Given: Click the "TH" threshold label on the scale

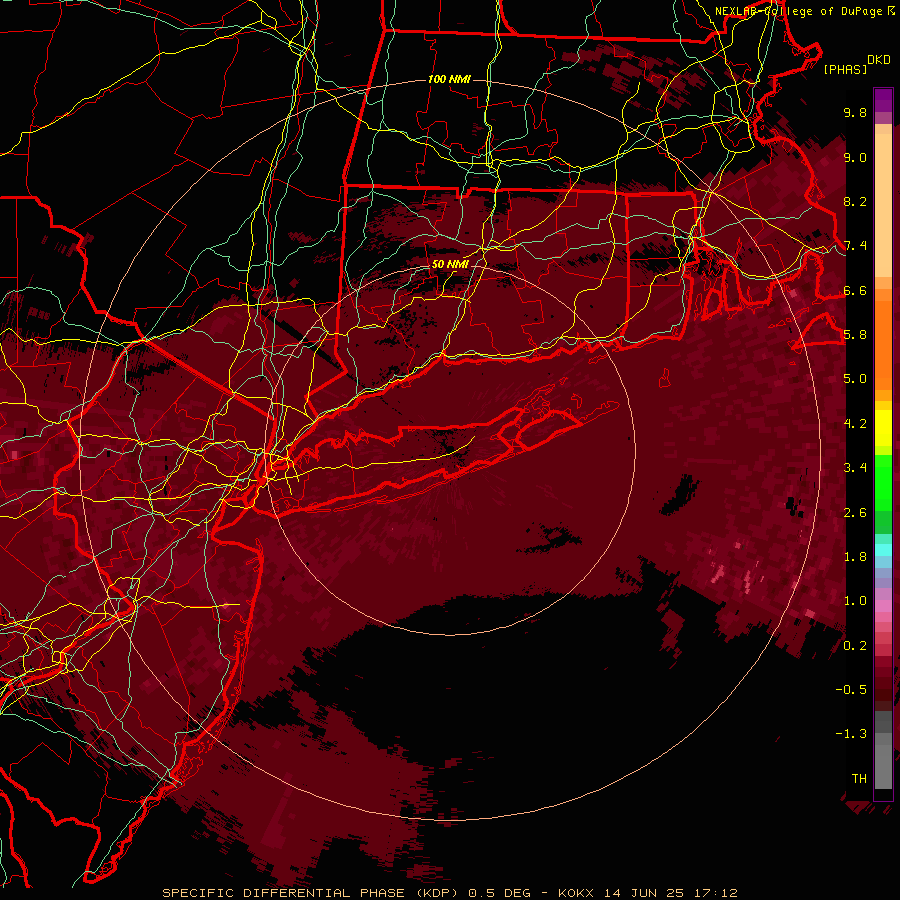Looking at the screenshot, I should pyautogui.click(x=859, y=779).
